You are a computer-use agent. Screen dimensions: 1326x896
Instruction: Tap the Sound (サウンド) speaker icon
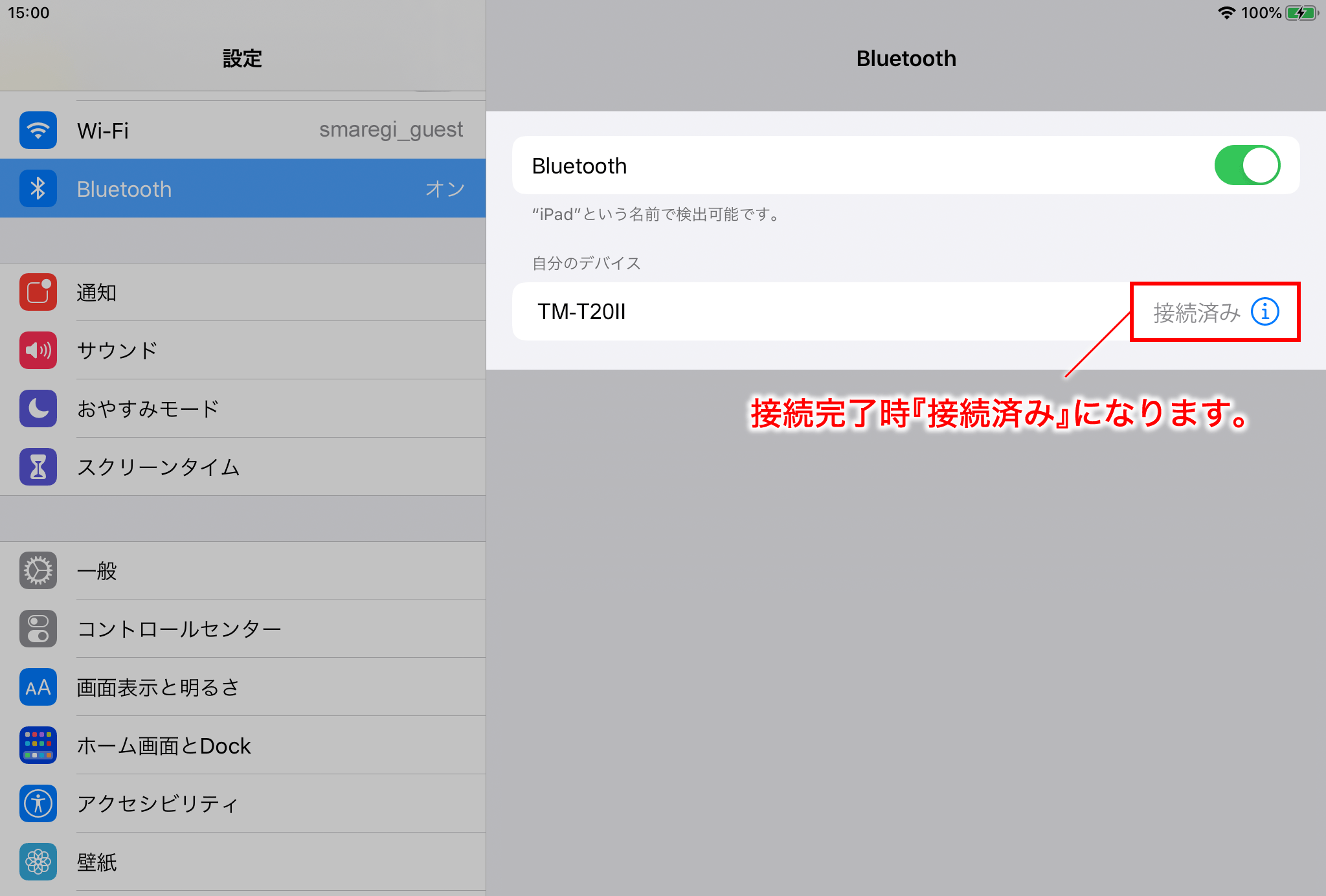tap(38, 350)
